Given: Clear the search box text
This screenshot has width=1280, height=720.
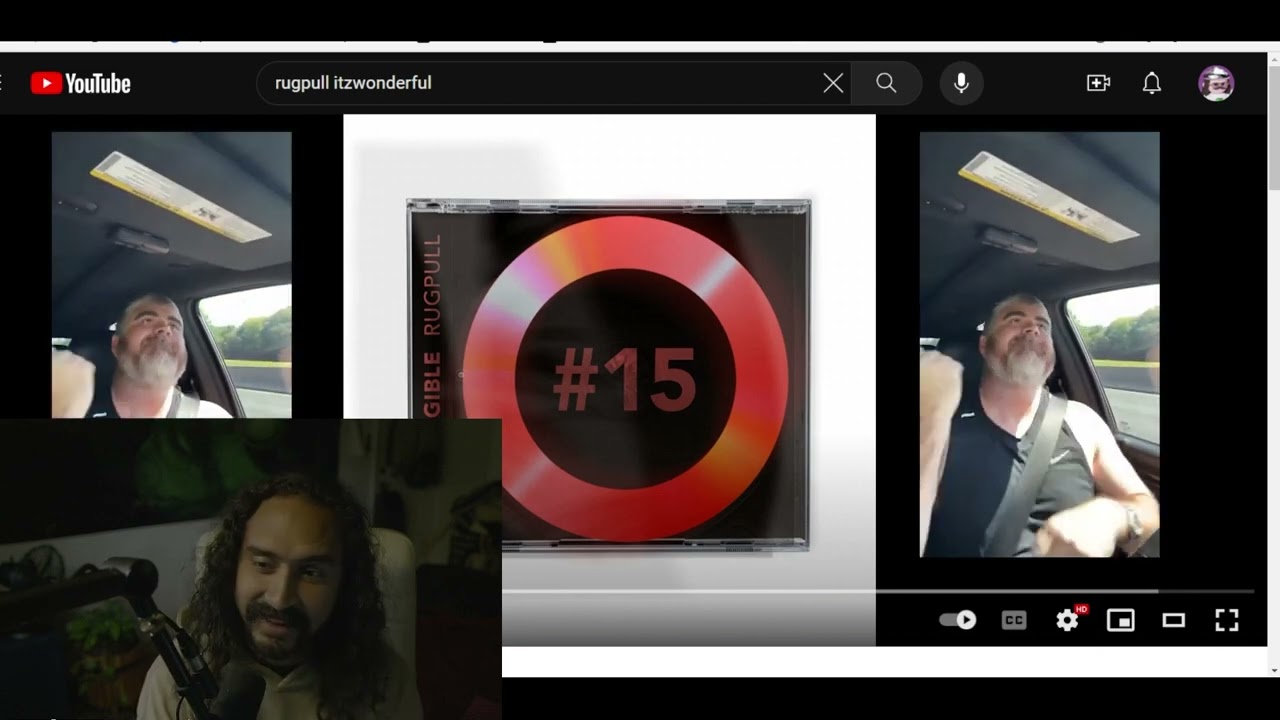Looking at the screenshot, I should click(833, 83).
